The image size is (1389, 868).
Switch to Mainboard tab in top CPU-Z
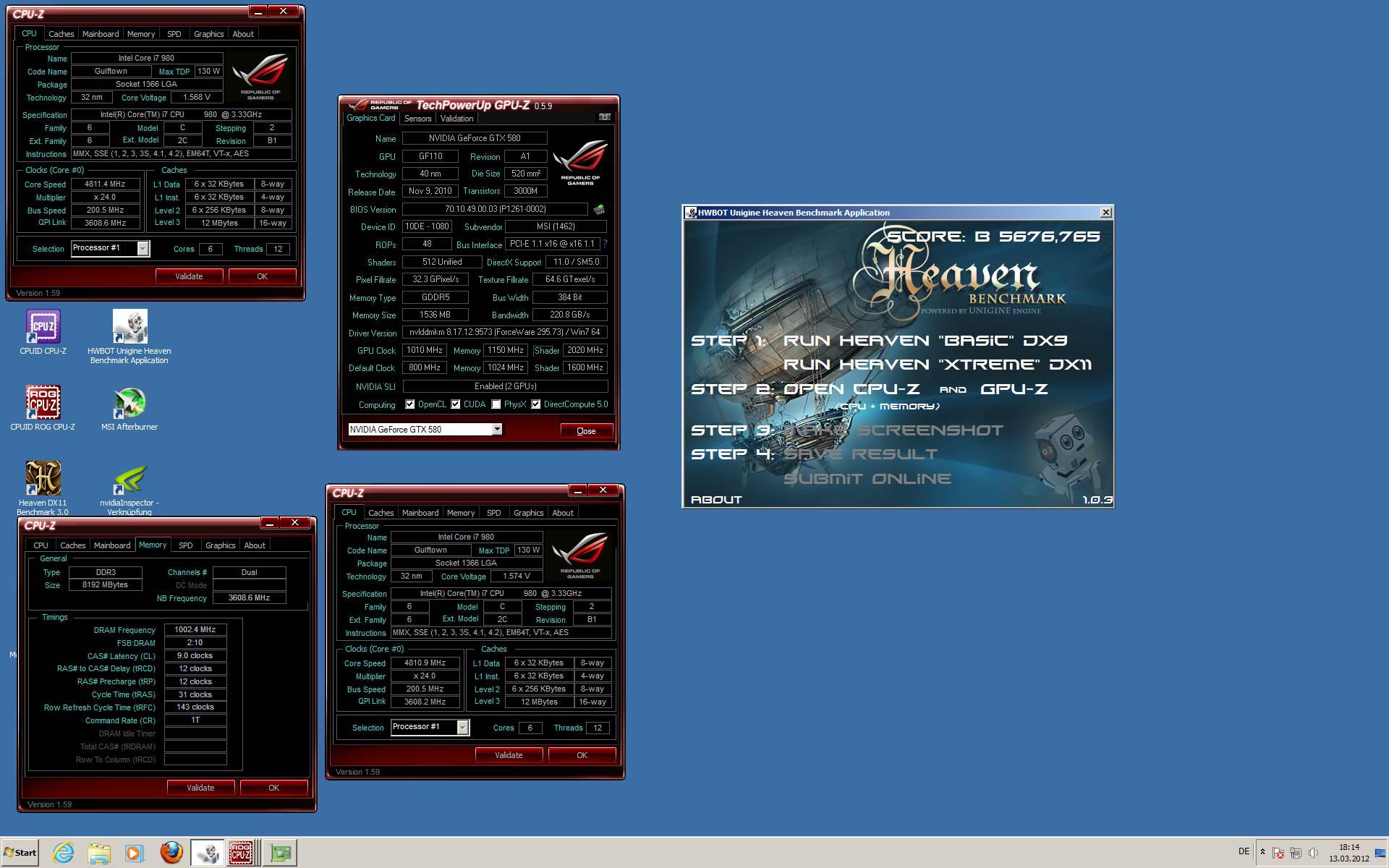101,34
